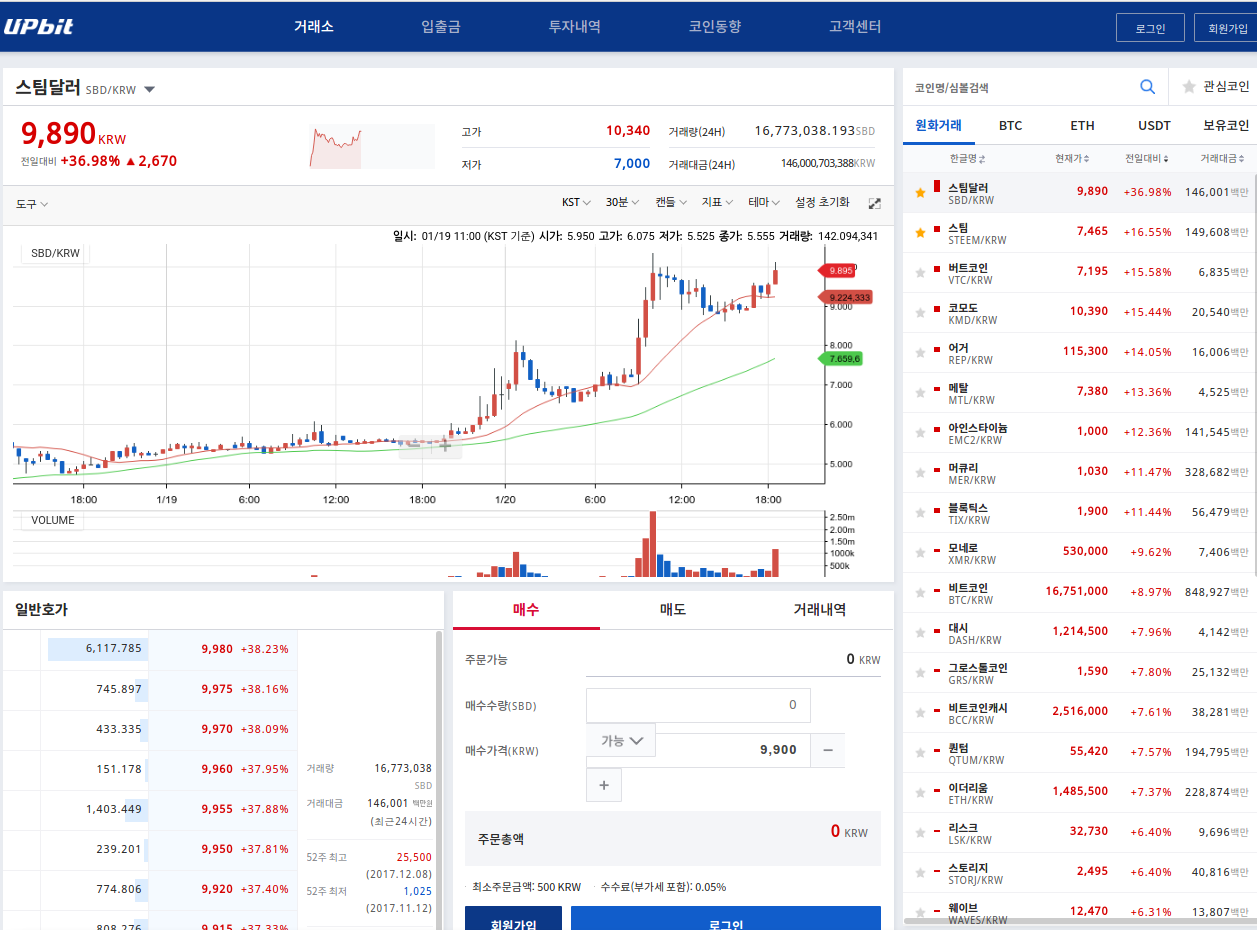Image resolution: width=1257 pixels, height=930 pixels.
Task: Click the coin name search field
Action: (1020, 88)
